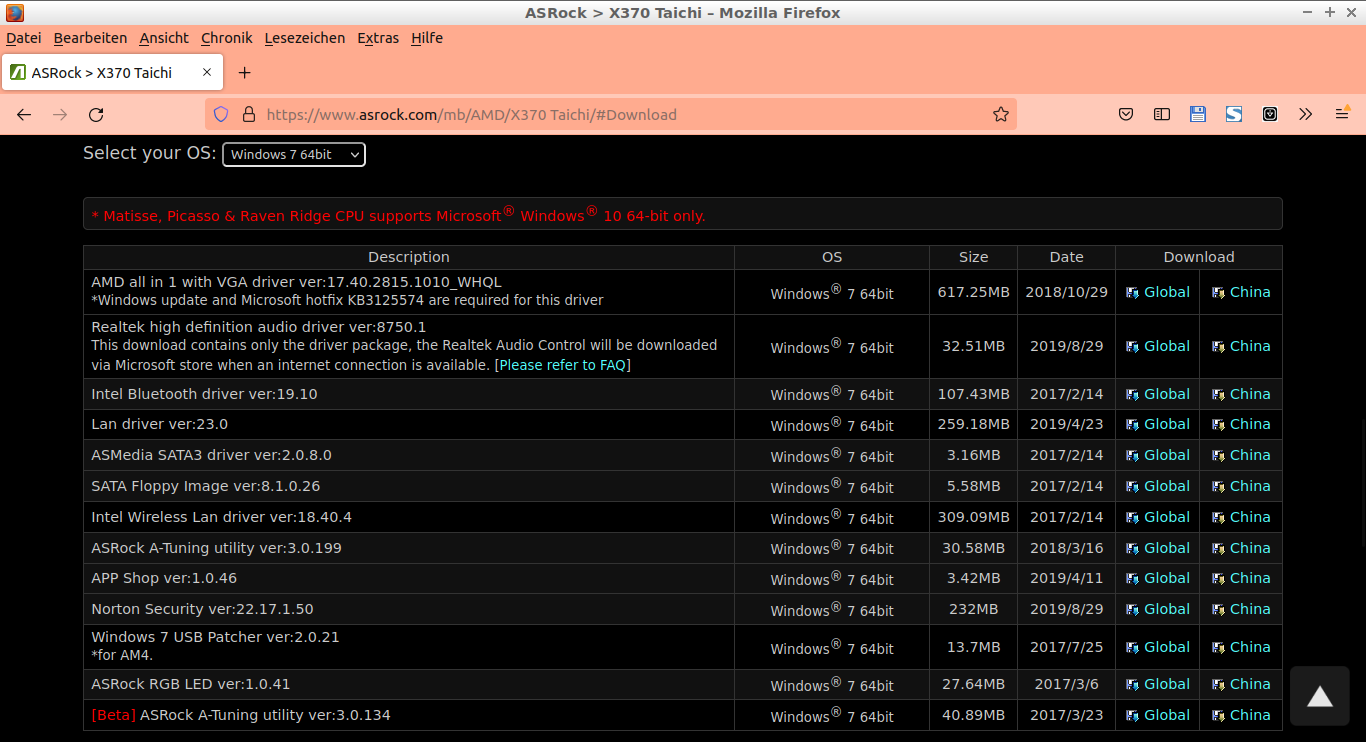
Task: Click download icon beside China for ASRock RGB LED
Action: 1218,685
